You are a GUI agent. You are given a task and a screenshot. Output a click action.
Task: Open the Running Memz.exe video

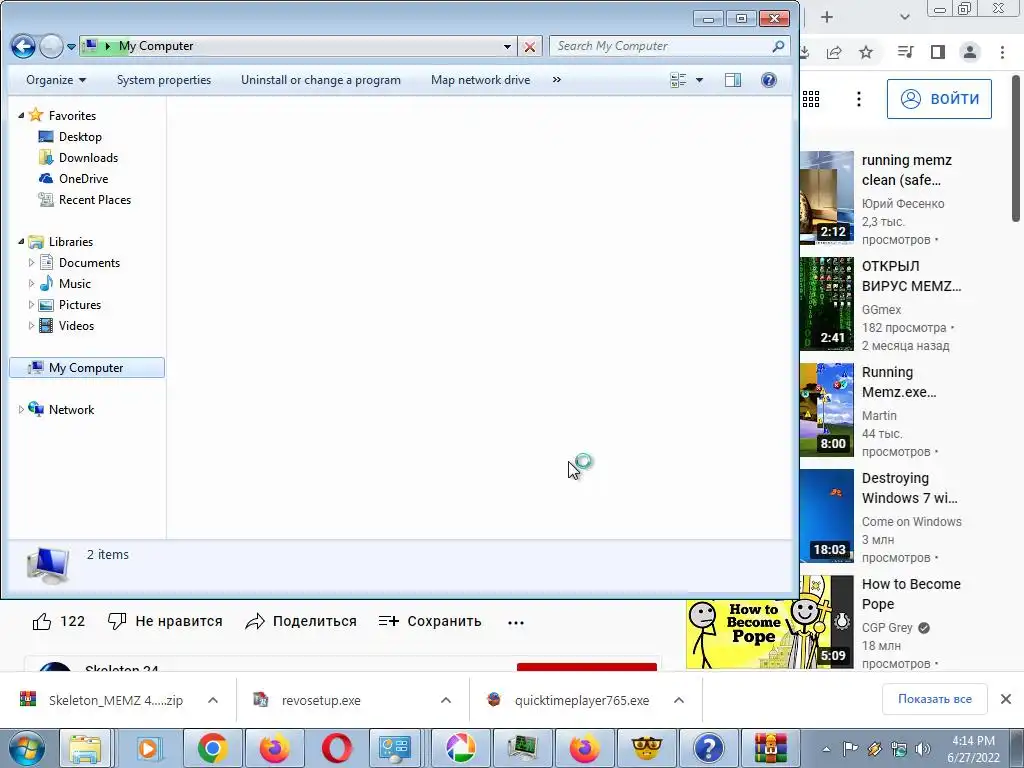pos(899,382)
